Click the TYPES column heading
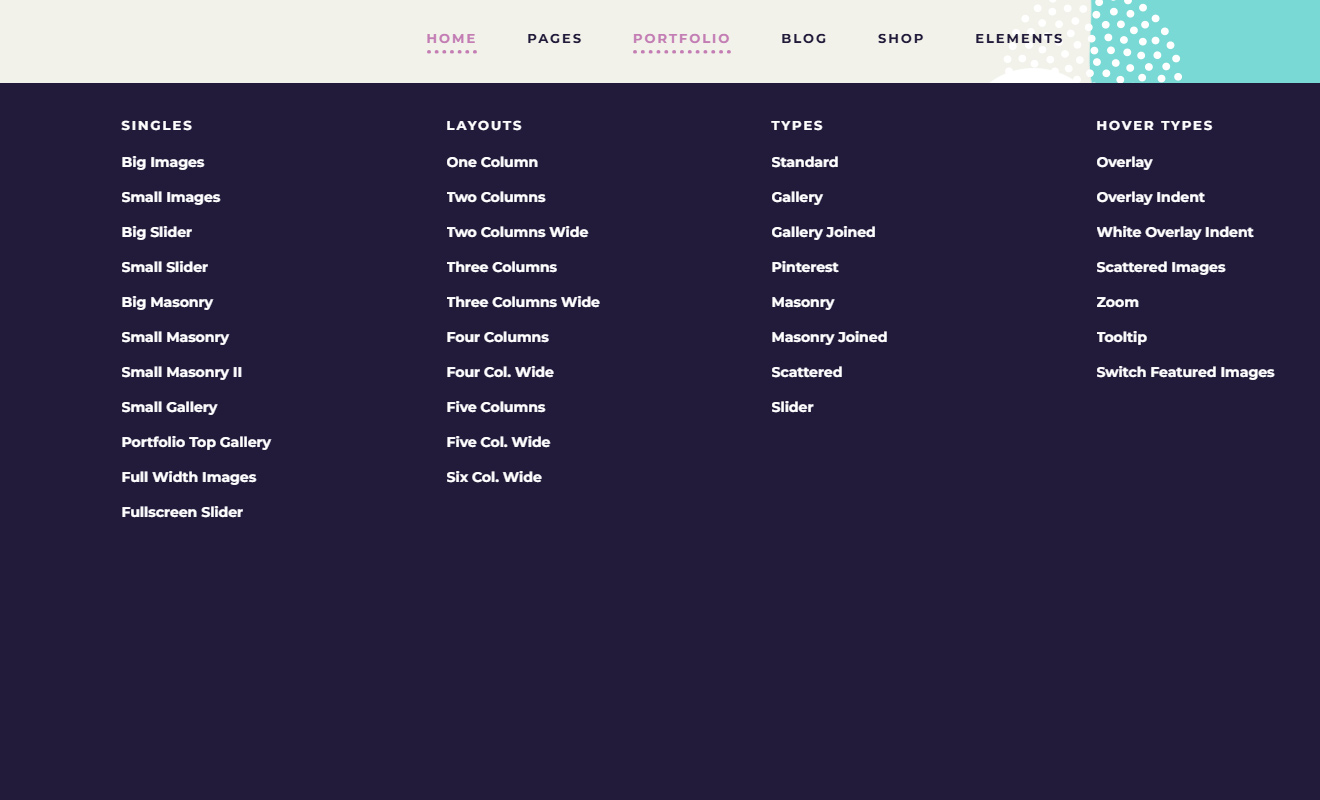This screenshot has height=800, width=1320. click(797, 126)
